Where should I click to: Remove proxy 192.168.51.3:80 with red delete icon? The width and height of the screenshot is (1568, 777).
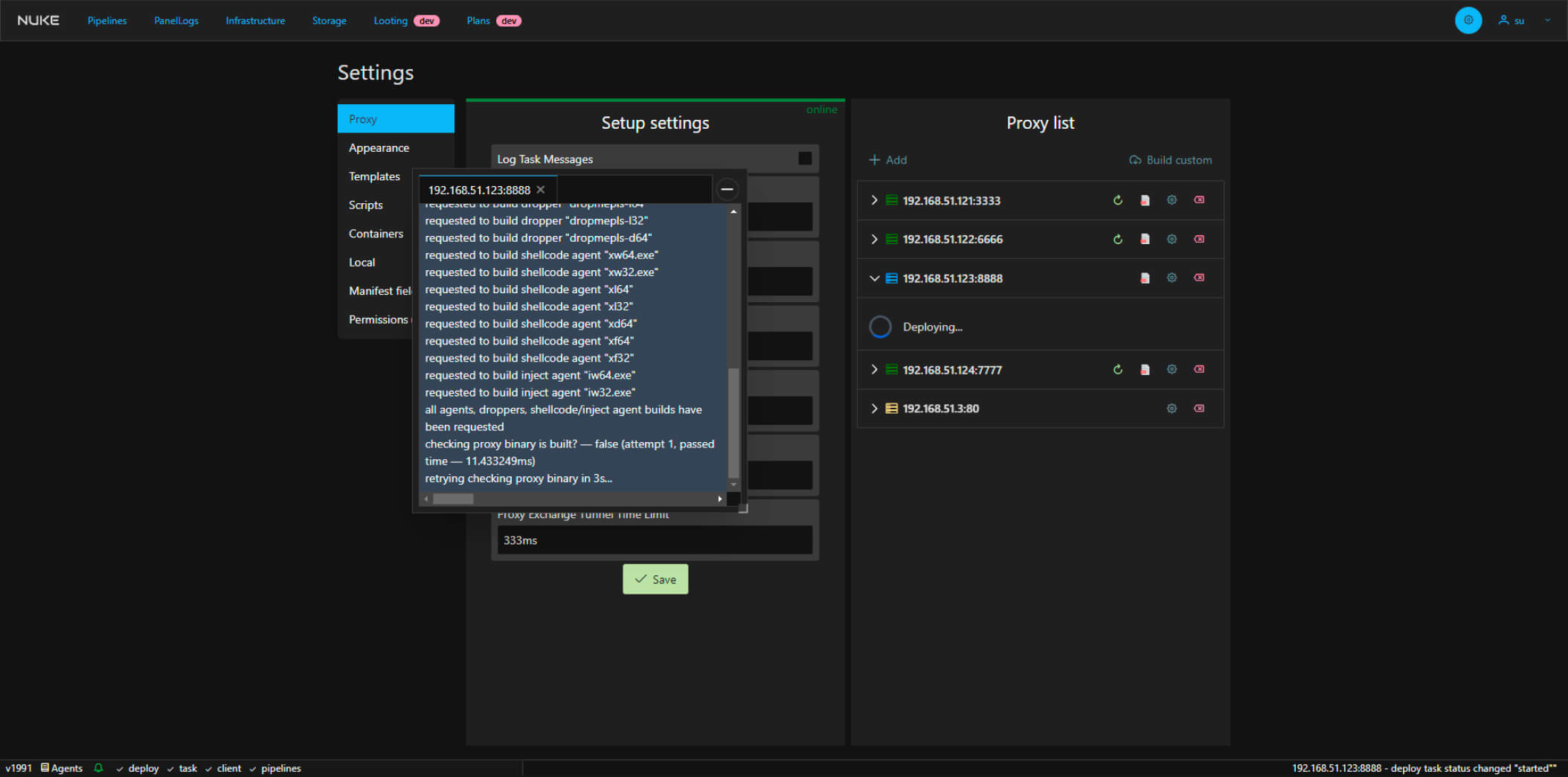1199,408
